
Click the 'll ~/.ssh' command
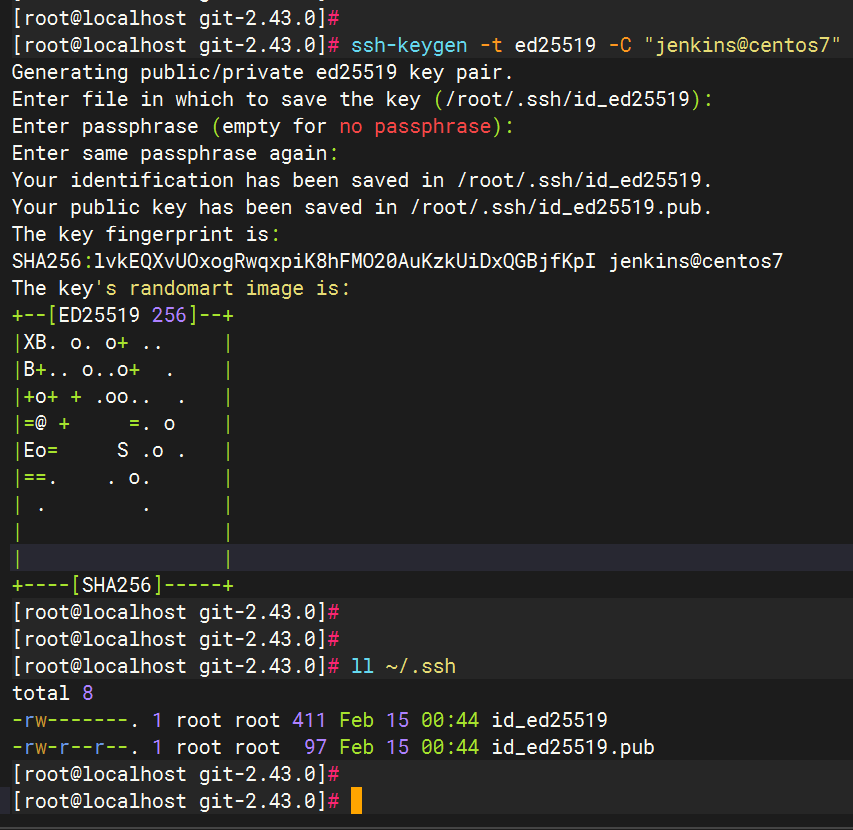coord(403,667)
